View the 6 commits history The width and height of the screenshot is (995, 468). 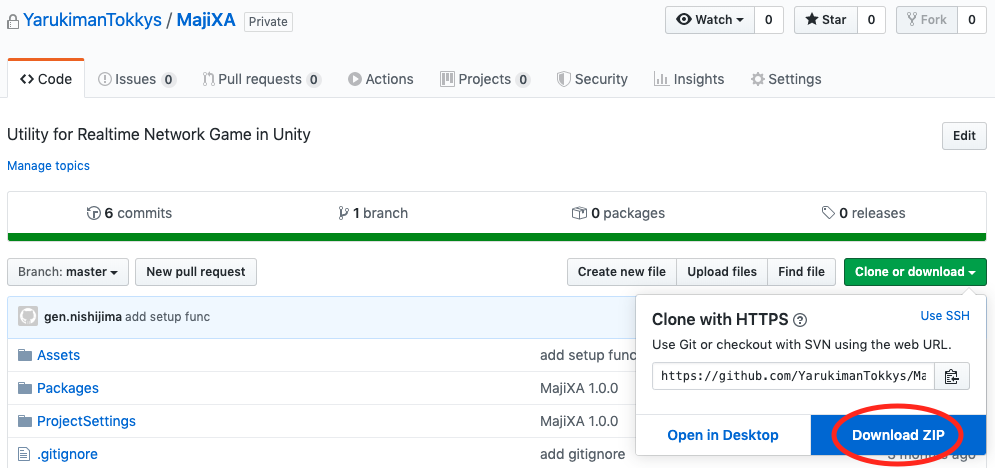click(129, 213)
